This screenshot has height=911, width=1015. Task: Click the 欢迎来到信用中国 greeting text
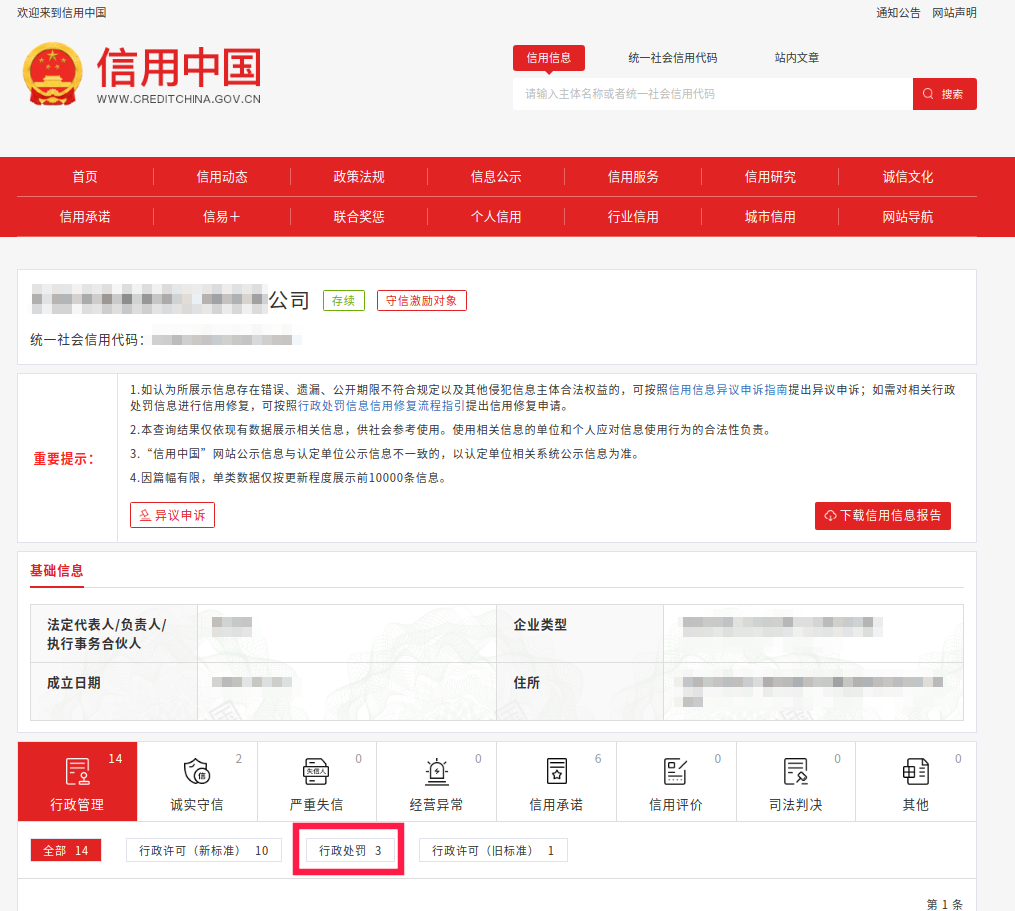[61, 13]
